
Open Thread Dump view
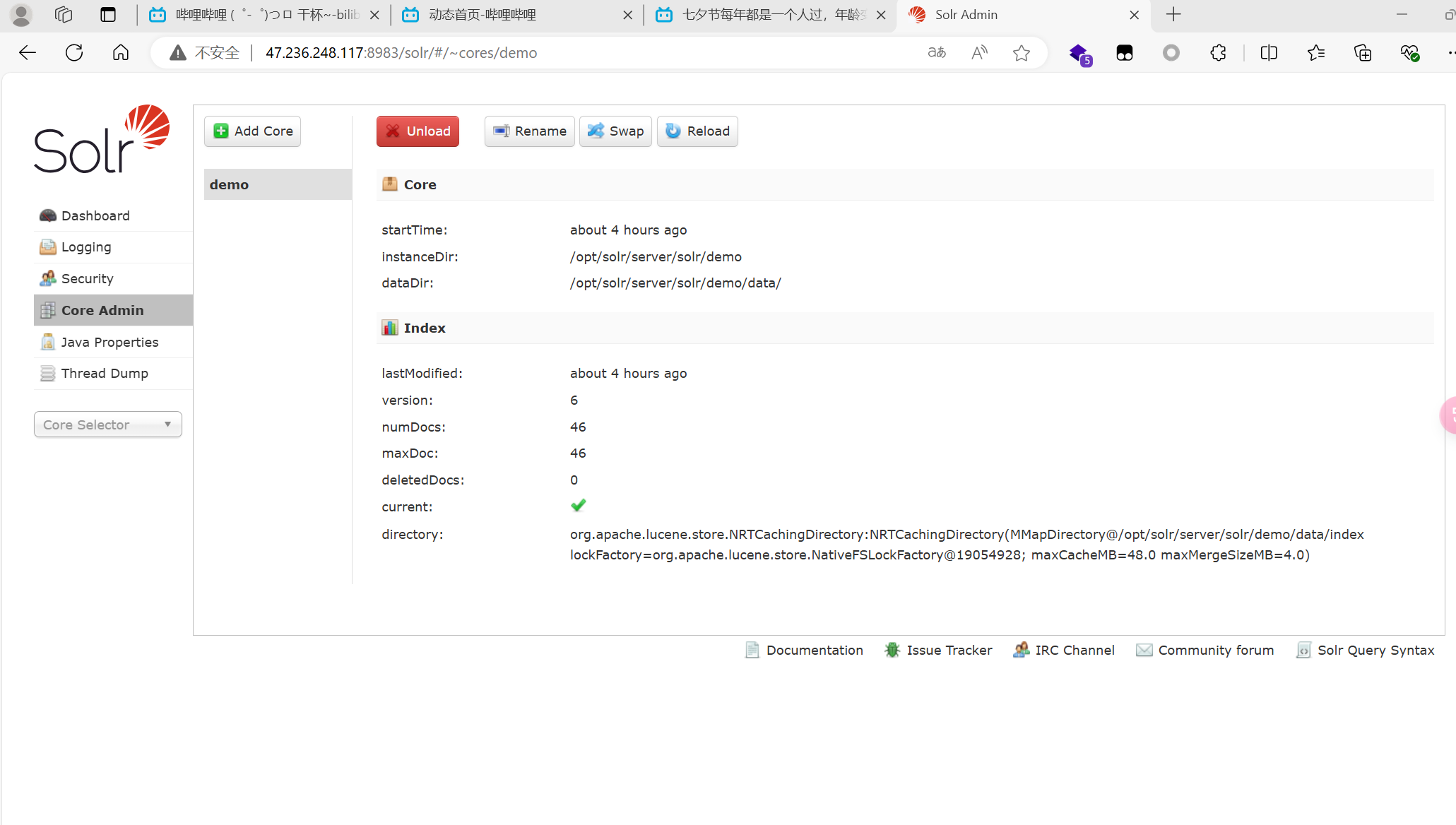(104, 373)
